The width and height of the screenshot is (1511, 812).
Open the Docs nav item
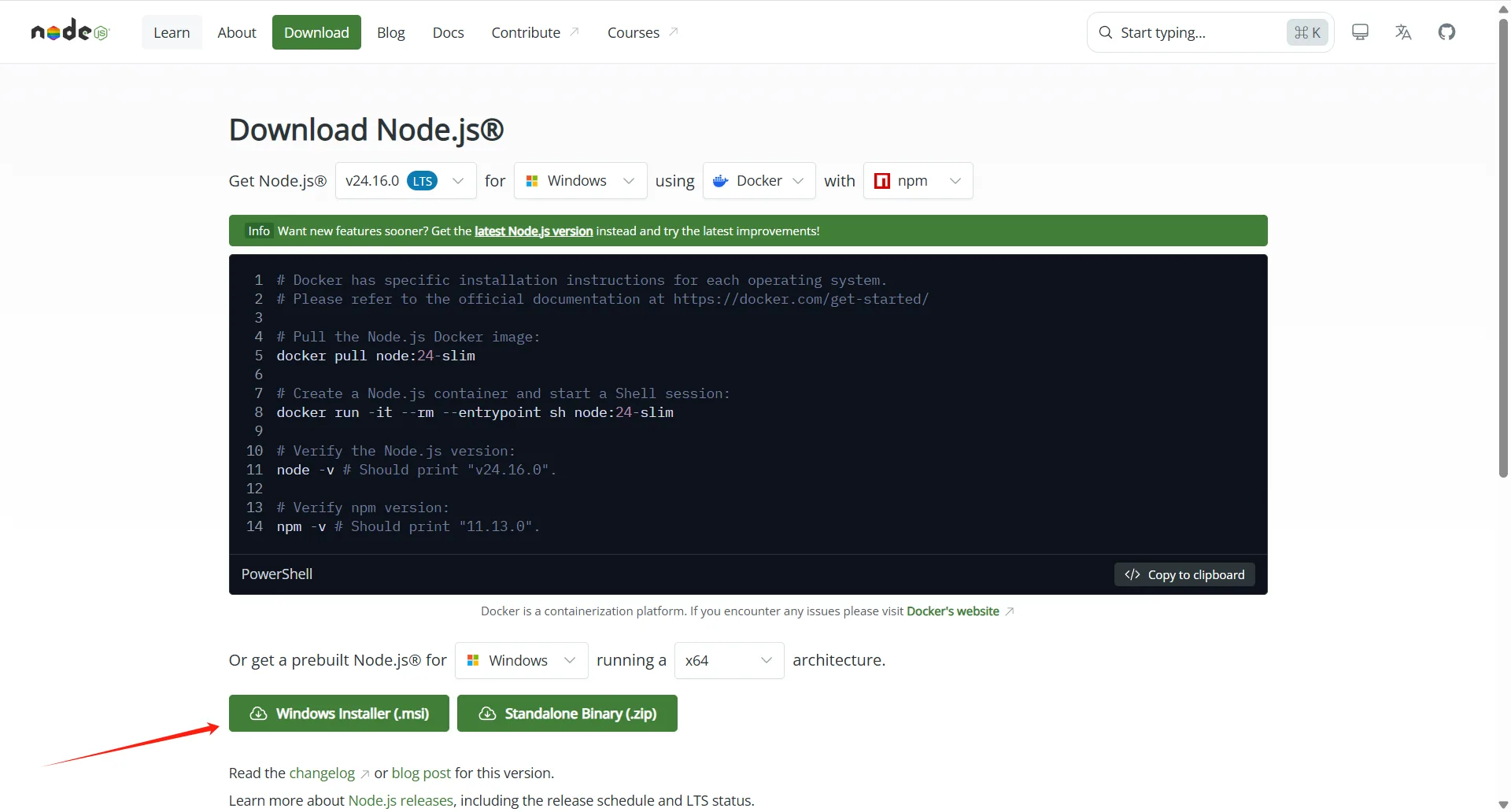point(448,32)
